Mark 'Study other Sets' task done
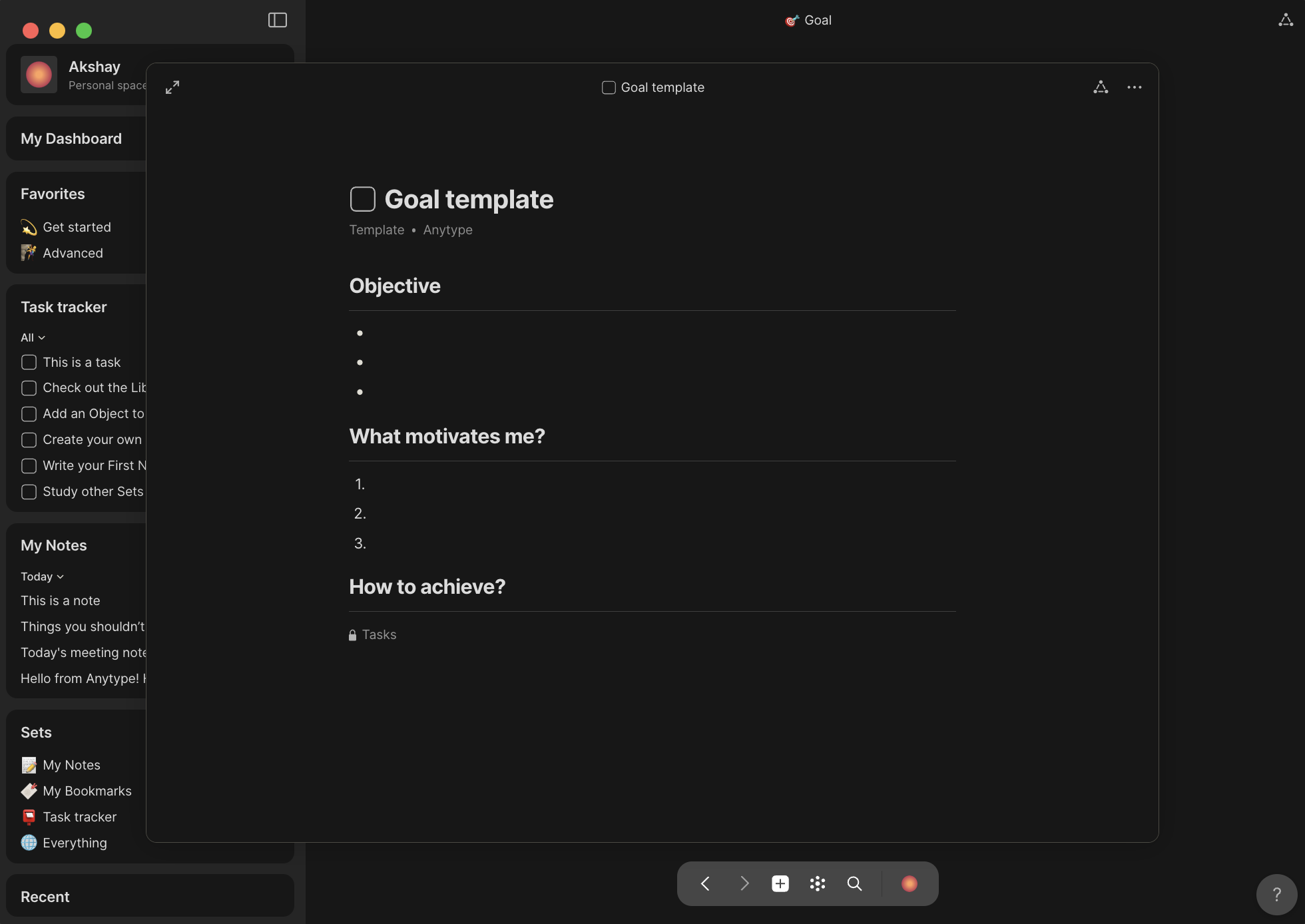Screen dimensions: 1305x924 [29, 492]
